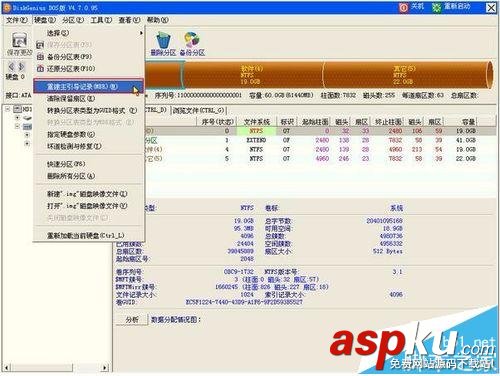Click right arrow of tree horizontal scrollbar
The image size is (500, 376).
pyautogui.click(x=105, y=367)
